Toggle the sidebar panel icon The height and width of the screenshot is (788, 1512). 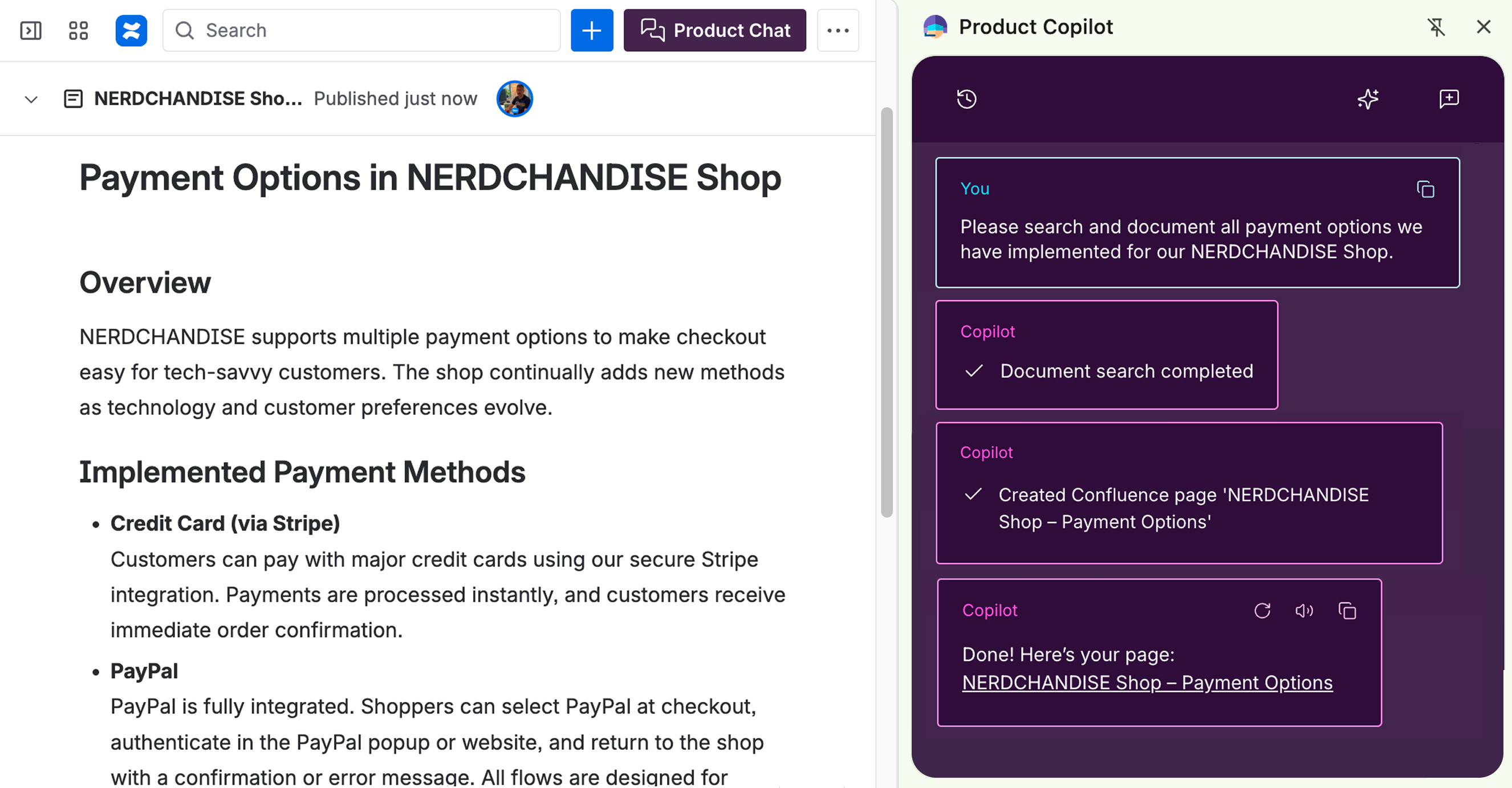[x=31, y=31]
